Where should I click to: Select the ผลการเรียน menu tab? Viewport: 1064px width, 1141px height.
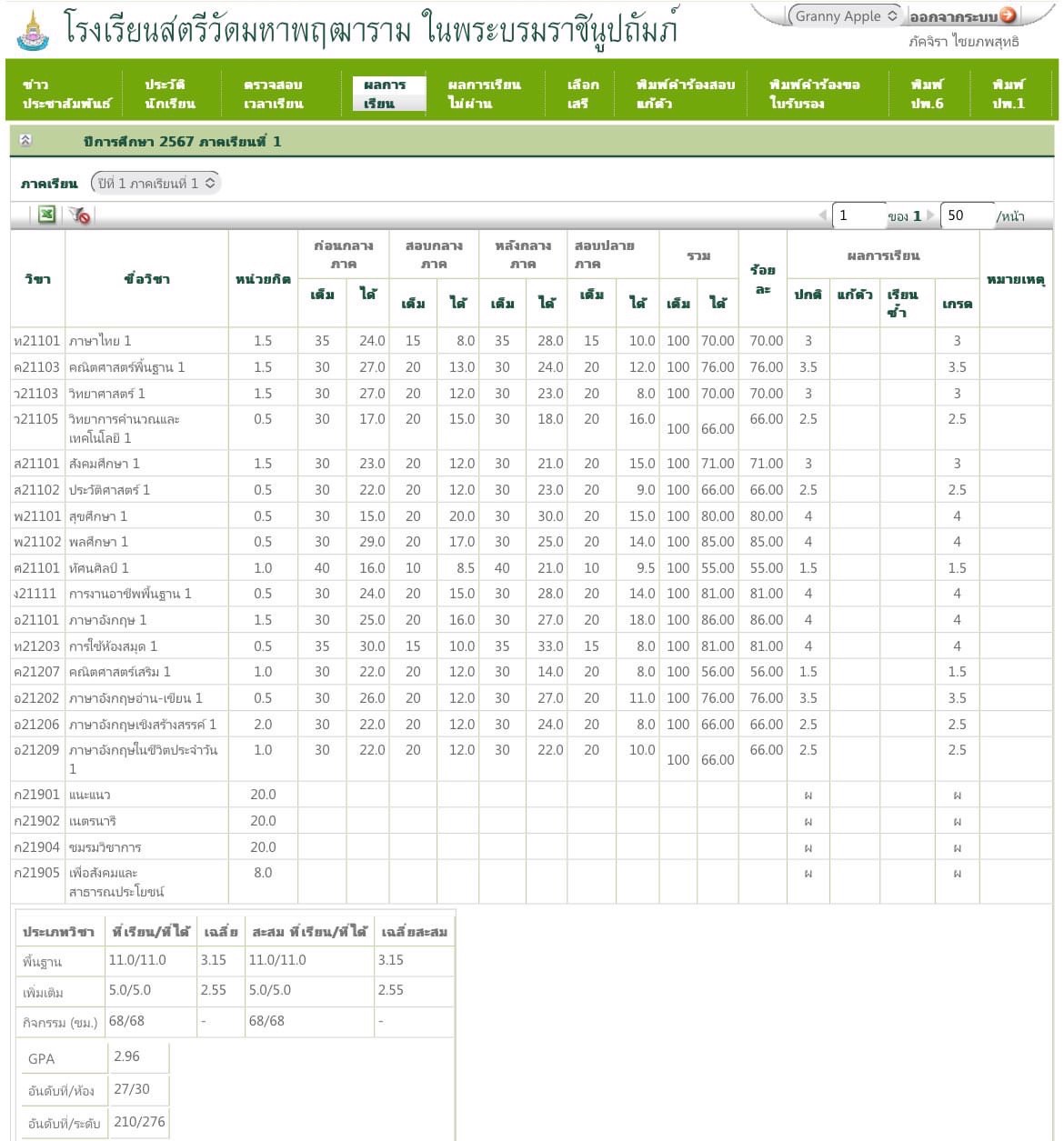[x=388, y=94]
